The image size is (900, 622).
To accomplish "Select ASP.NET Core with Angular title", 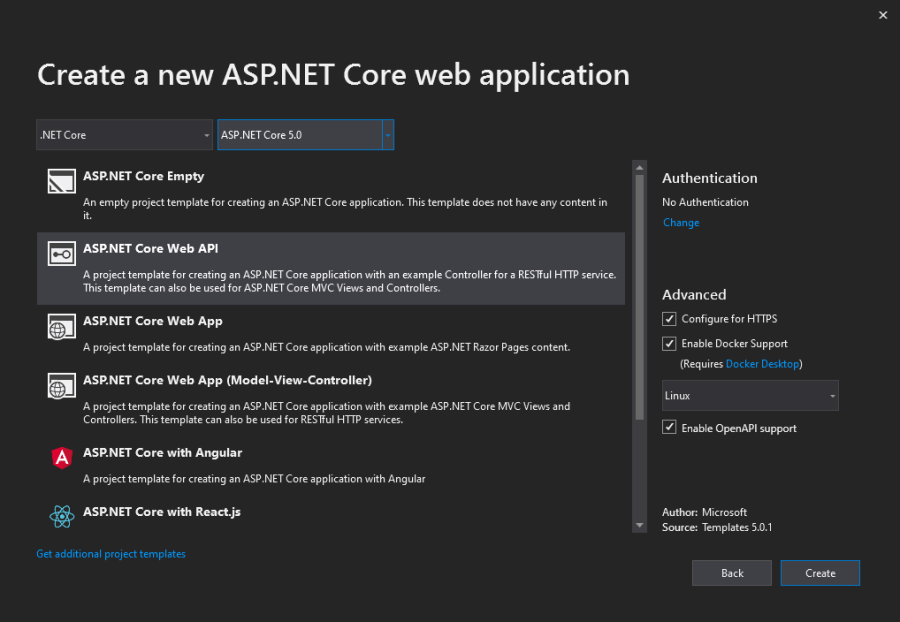I will pos(162,453).
